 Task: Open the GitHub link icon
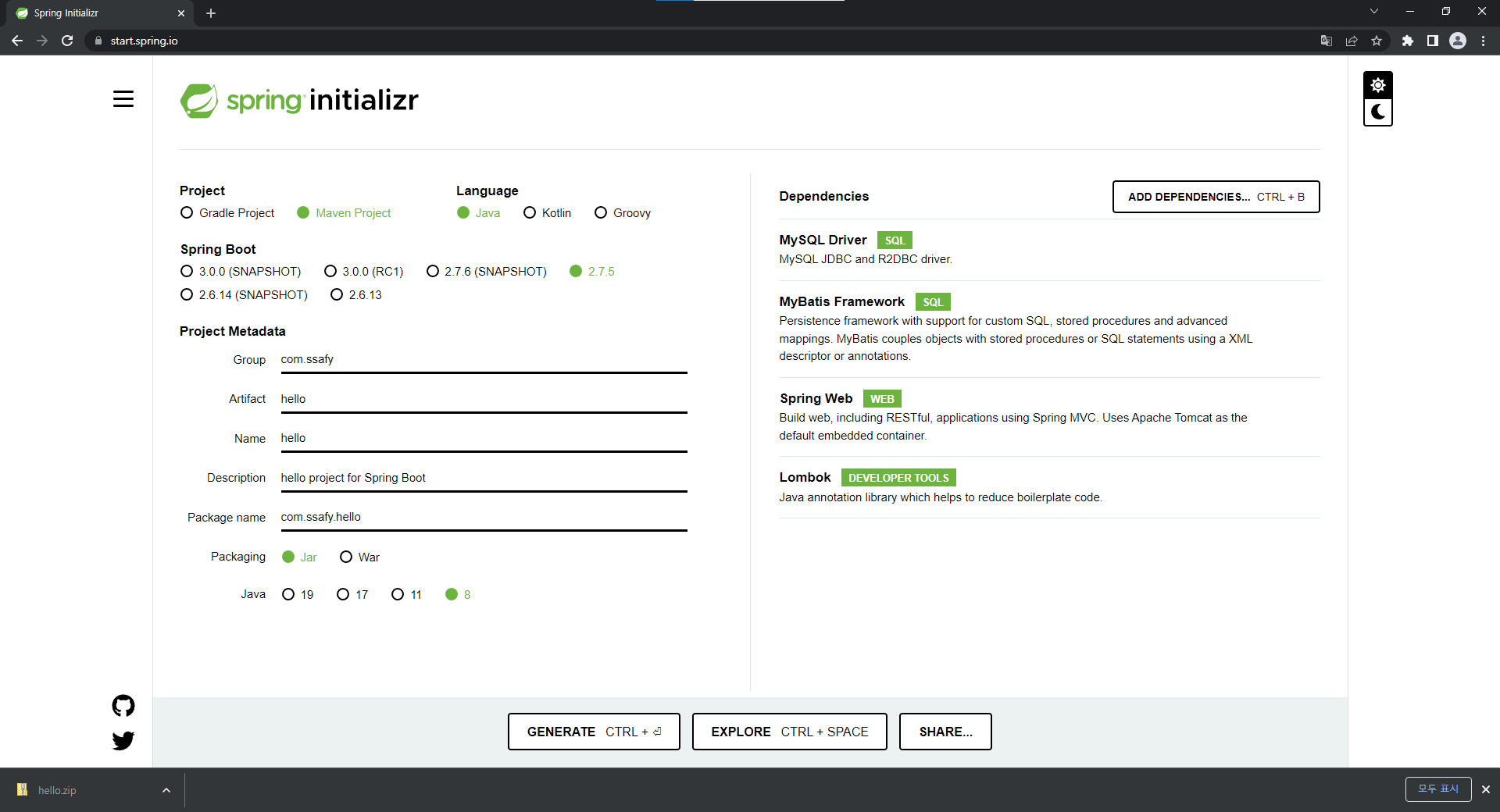click(123, 706)
